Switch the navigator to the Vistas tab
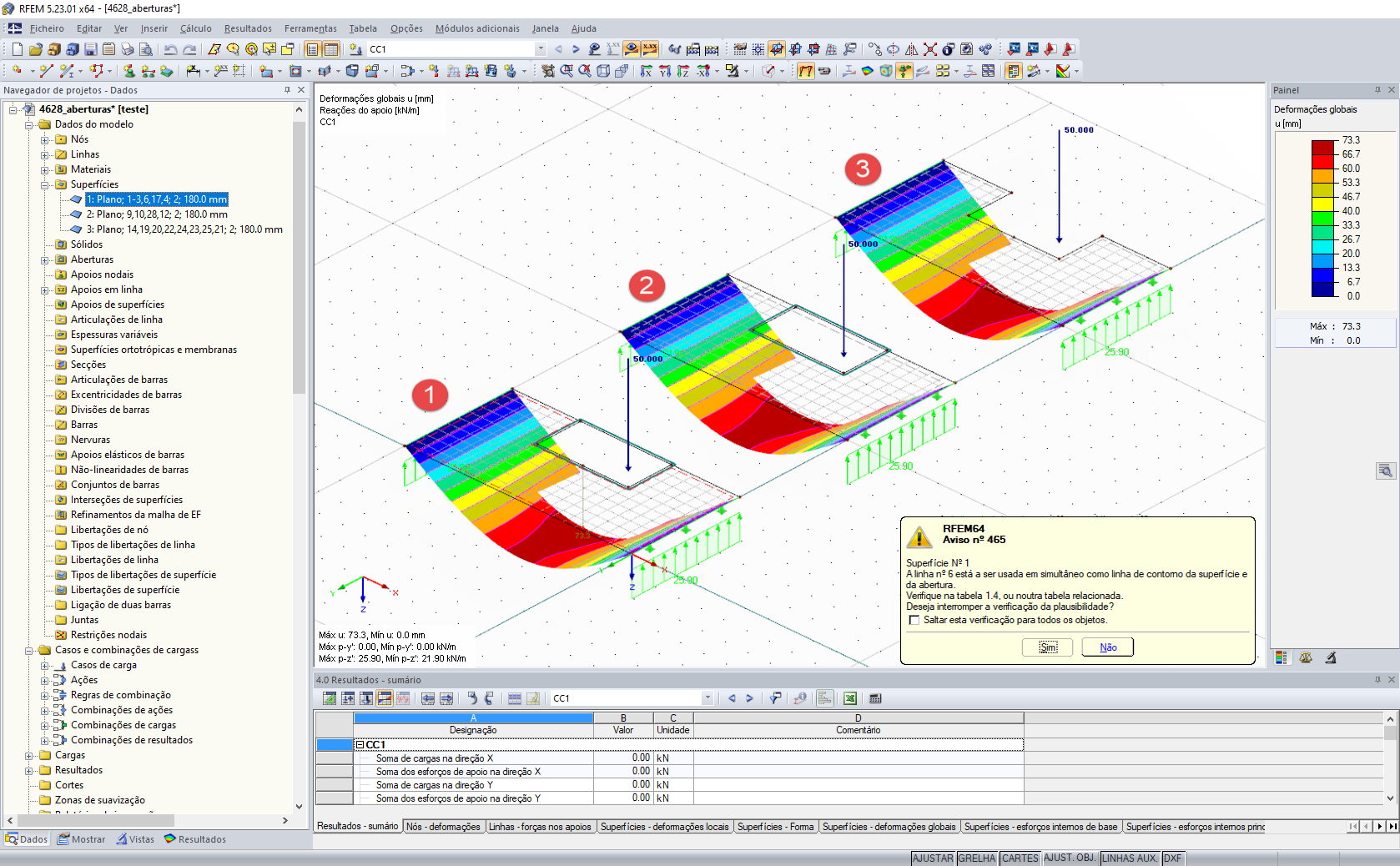The image size is (1400, 866). click(x=135, y=839)
